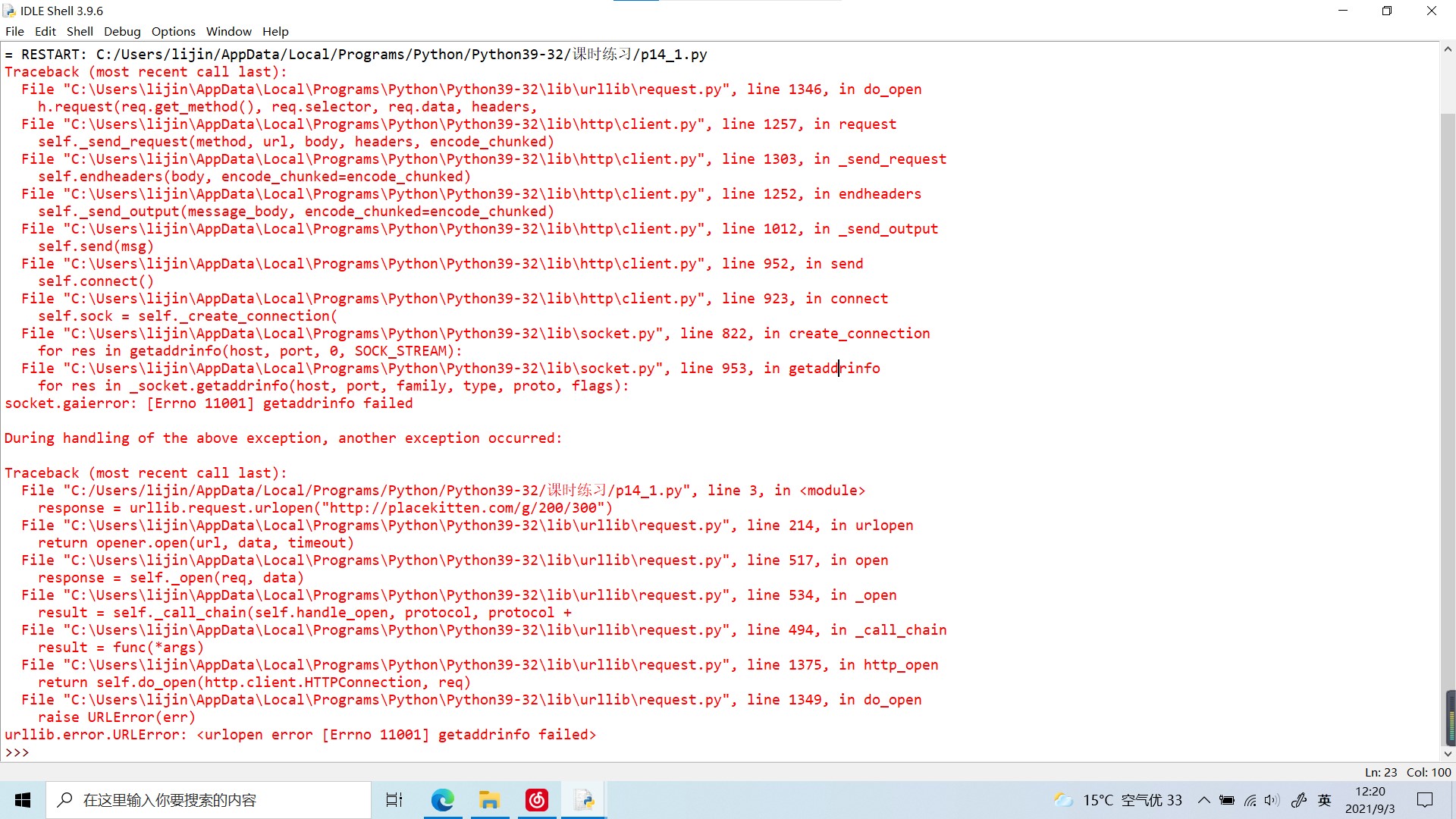Open the Windows Start menu
1456x819 pixels.
(x=23, y=800)
